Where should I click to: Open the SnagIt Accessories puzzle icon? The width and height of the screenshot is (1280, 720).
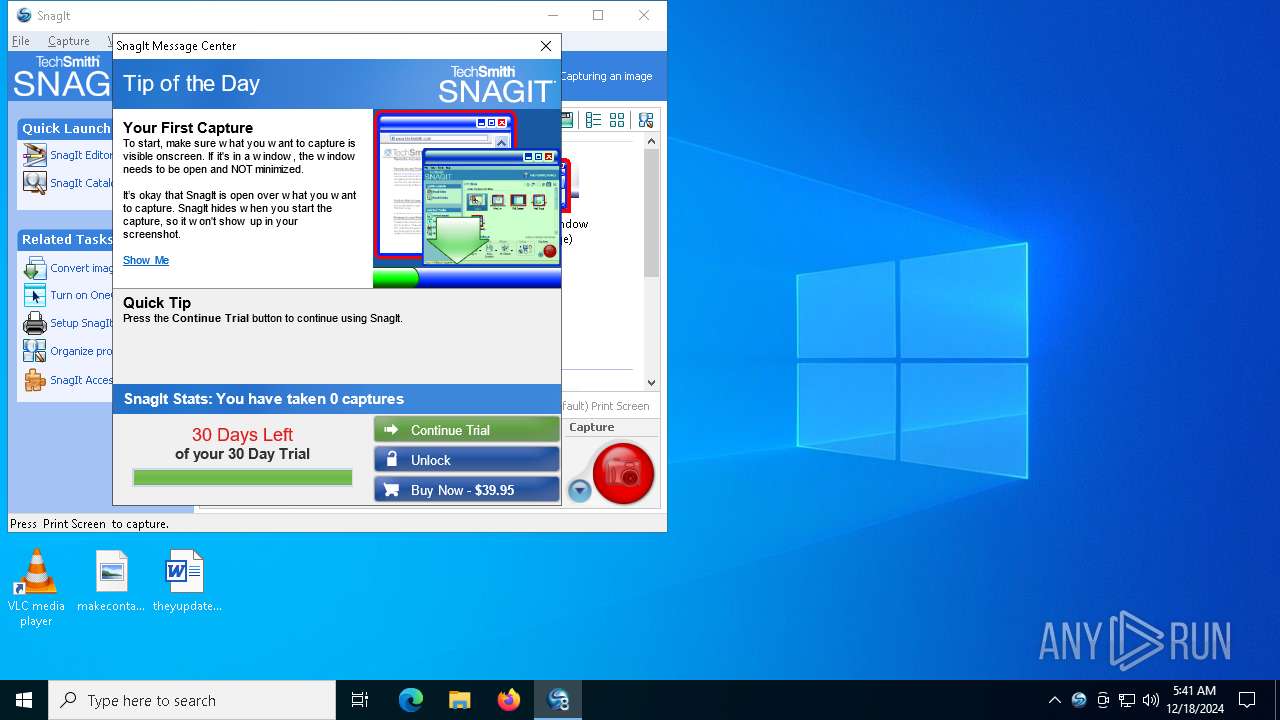click(35, 380)
